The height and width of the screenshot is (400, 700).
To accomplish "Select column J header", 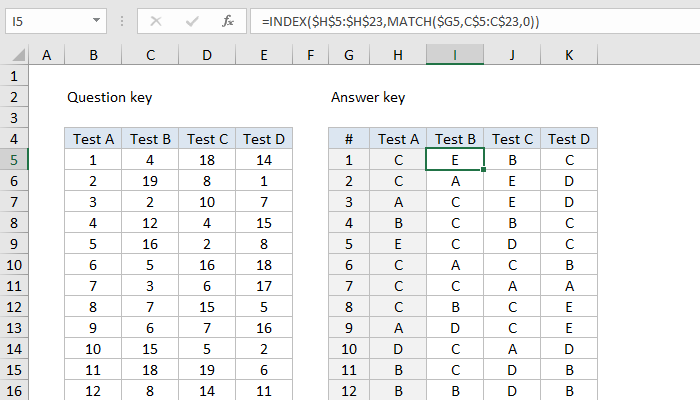I will tap(512, 55).
